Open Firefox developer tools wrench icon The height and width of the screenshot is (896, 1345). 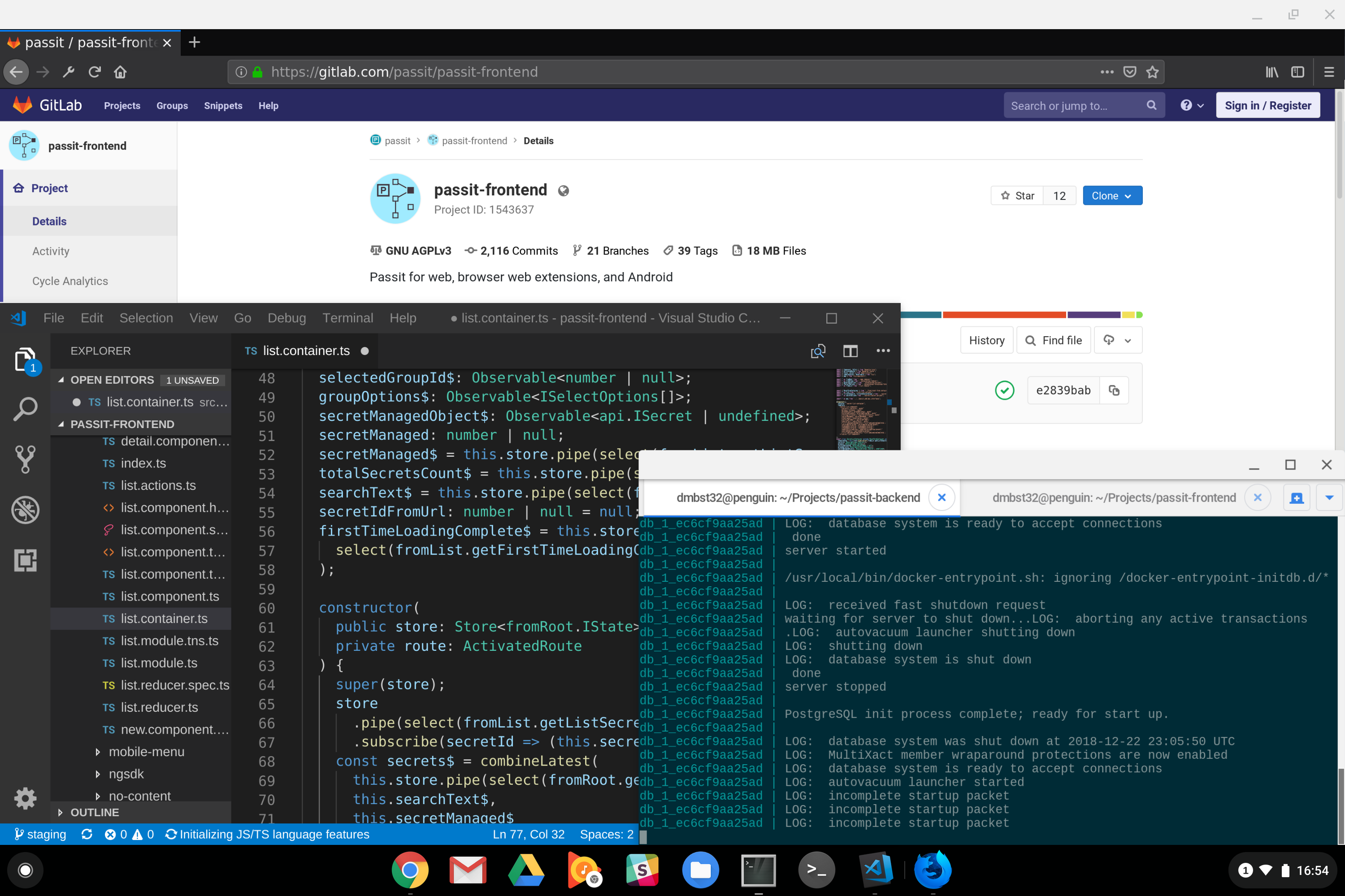pyautogui.click(x=69, y=72)
